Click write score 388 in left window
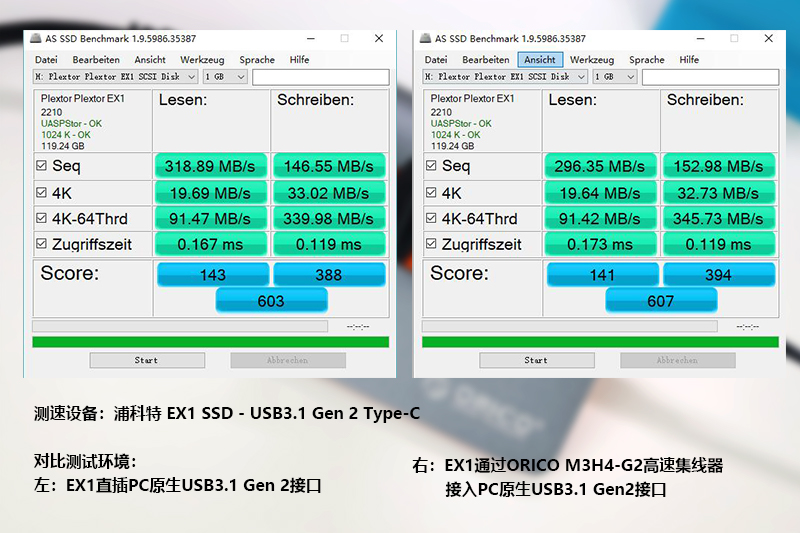 point(329,274)
